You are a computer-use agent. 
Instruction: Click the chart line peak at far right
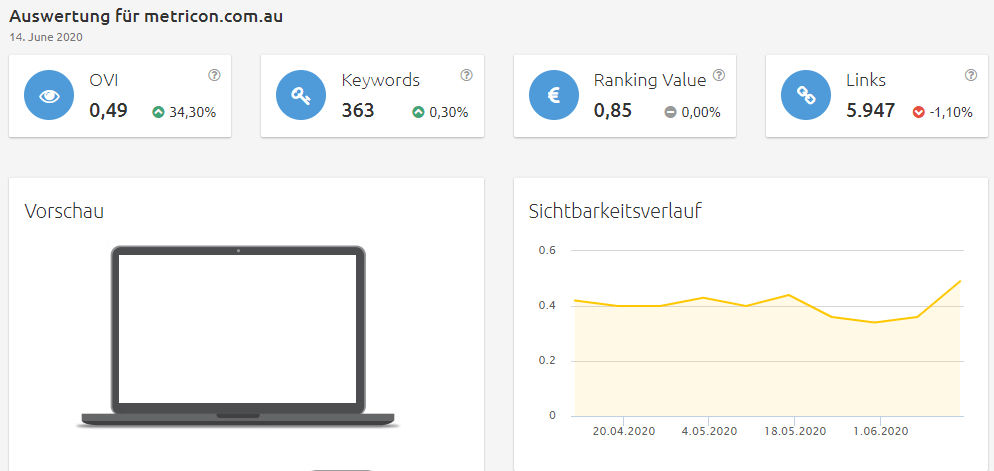[x=960, y=281]
